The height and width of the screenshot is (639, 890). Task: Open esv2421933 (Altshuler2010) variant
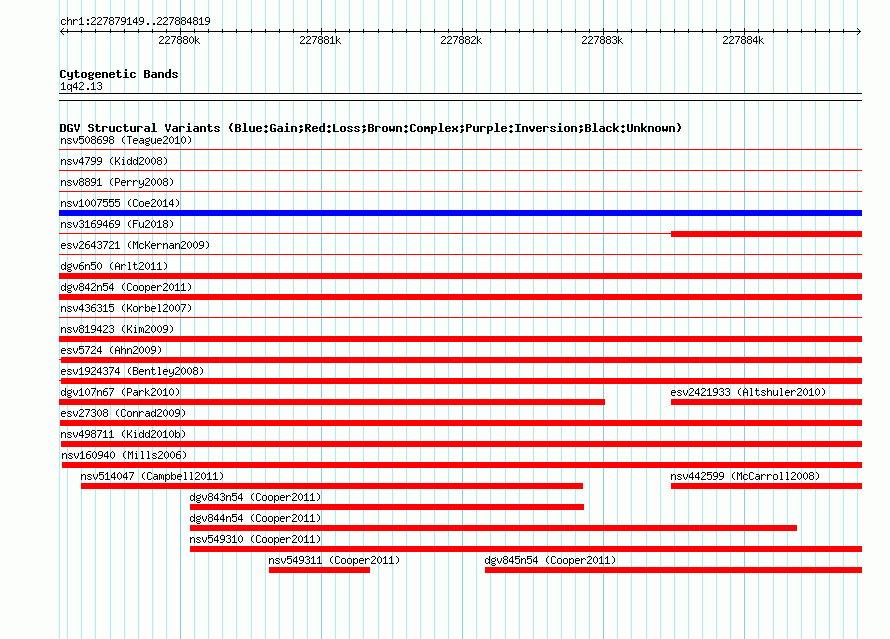[x=748, y=392]
